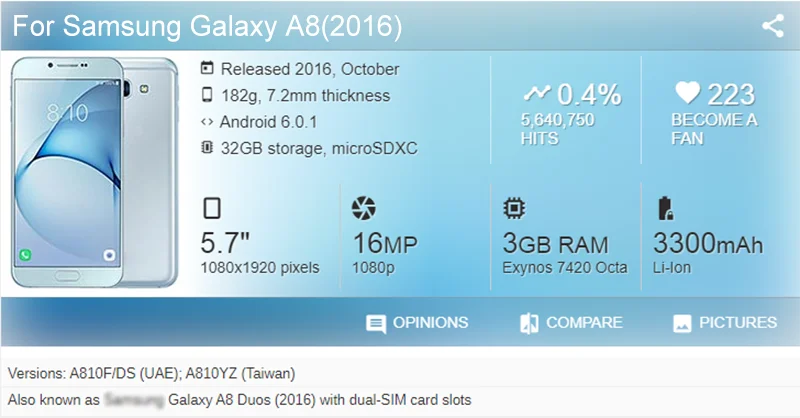The image size is (800, 418).
Task: Click the 5,640,750 hits counter
Action: tap(558, 120)
